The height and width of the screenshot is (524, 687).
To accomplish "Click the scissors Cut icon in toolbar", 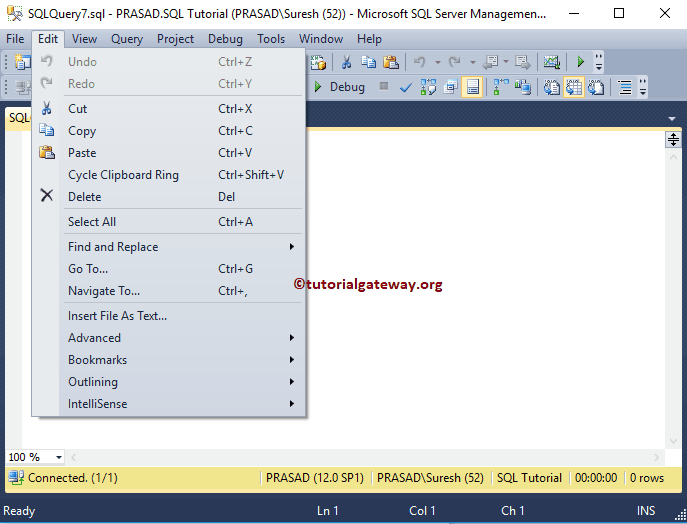I will tap(346, 62).
